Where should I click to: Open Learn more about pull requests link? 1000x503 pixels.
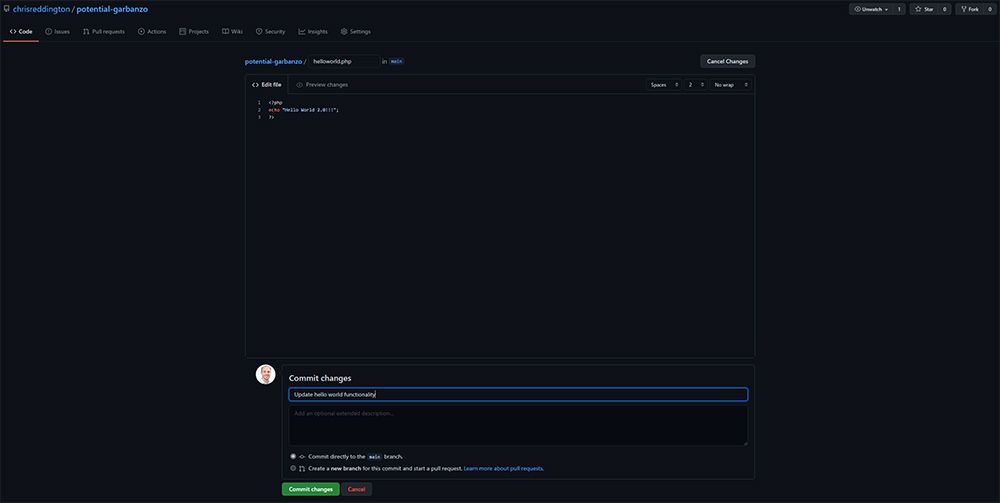504,469
